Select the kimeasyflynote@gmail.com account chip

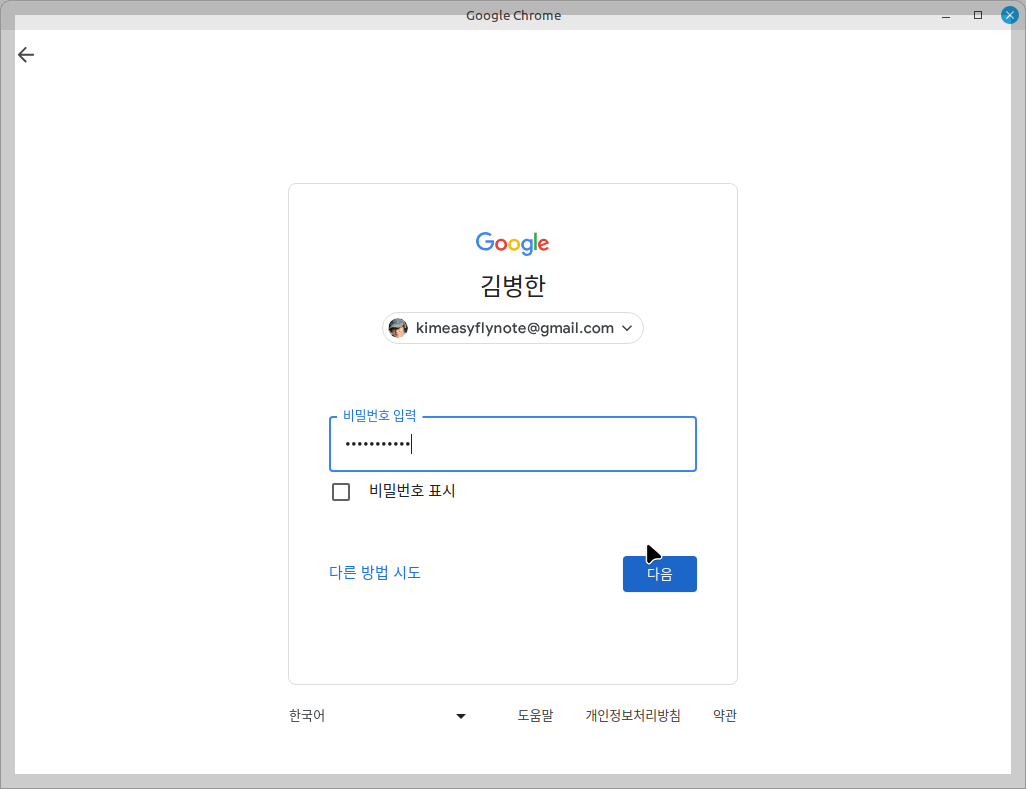512,328
